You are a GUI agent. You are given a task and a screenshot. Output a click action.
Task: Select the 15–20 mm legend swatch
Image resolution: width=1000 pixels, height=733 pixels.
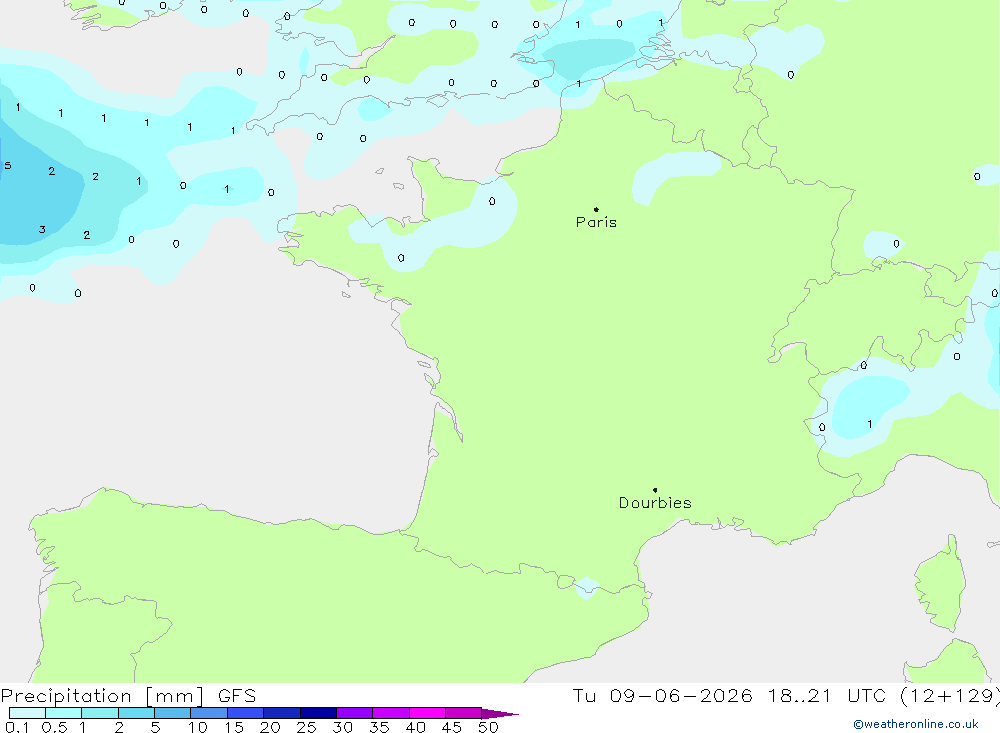[246, 713]
